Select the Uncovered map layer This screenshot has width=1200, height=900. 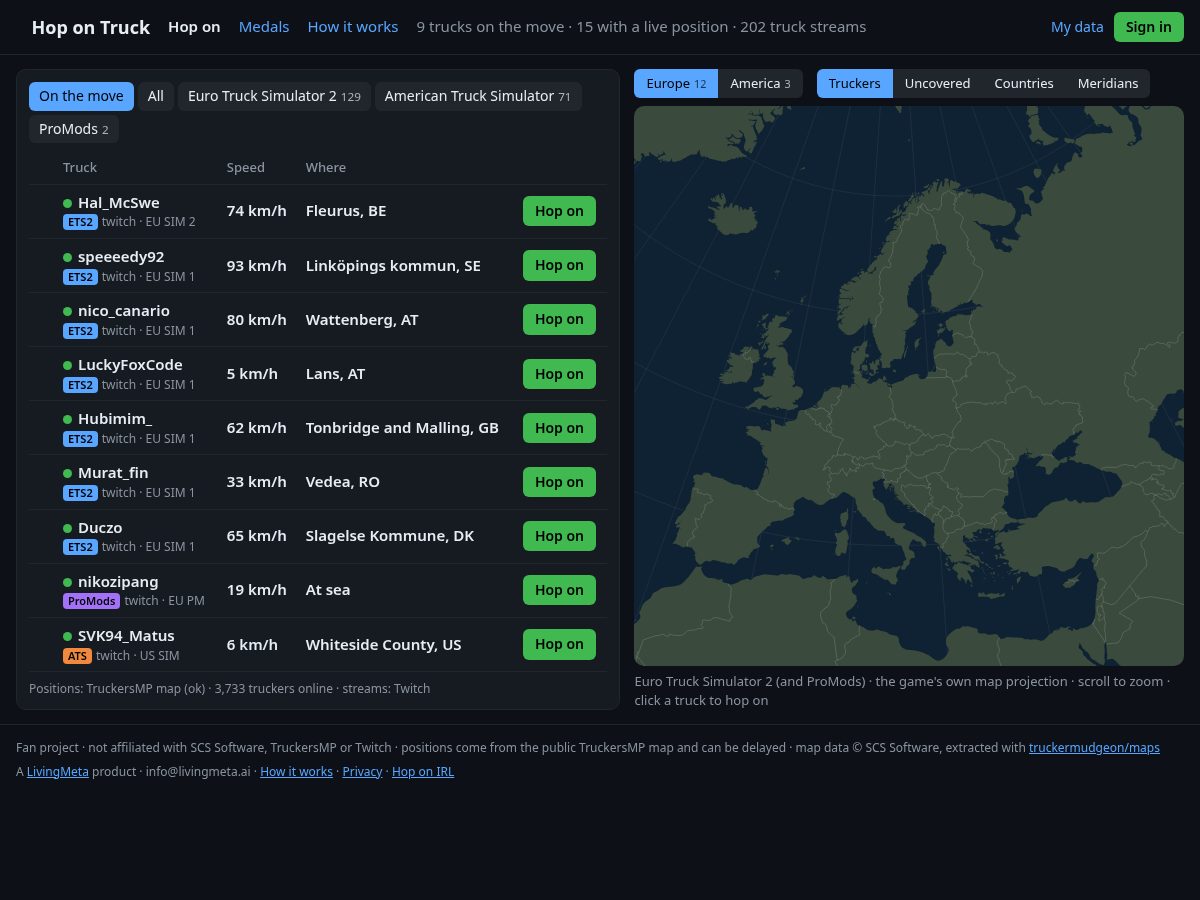[937, 83]
